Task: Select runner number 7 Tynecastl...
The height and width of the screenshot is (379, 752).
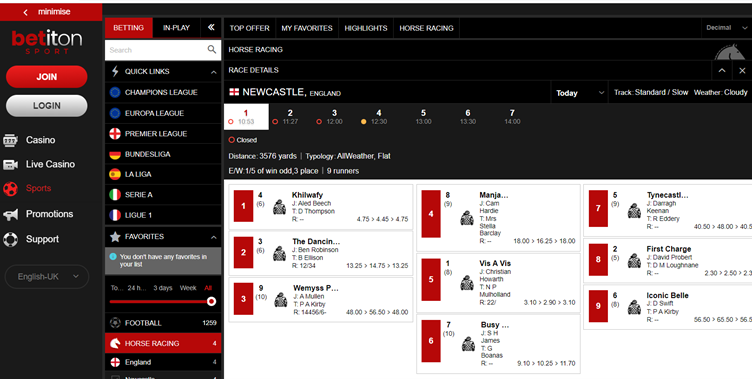Action: click(598, 208)
